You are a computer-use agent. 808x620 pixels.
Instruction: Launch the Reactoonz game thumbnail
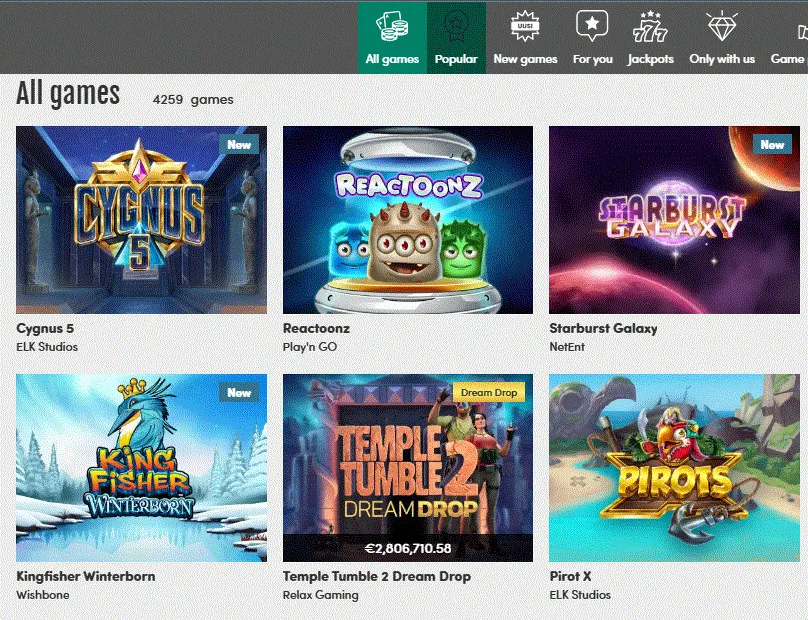(408, 220)
